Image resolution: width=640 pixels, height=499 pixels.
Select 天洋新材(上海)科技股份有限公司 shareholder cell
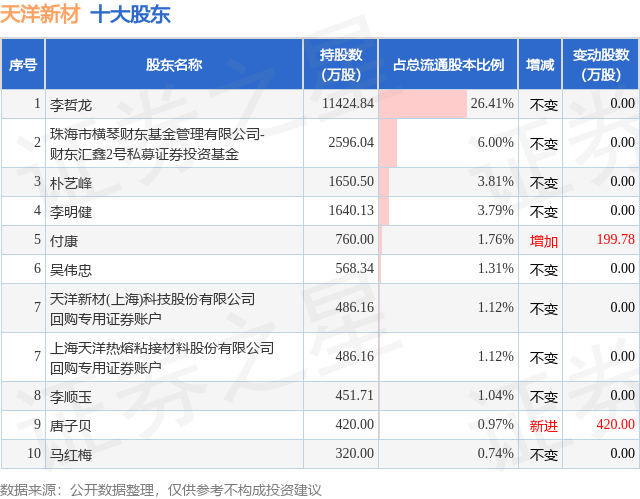174,308
